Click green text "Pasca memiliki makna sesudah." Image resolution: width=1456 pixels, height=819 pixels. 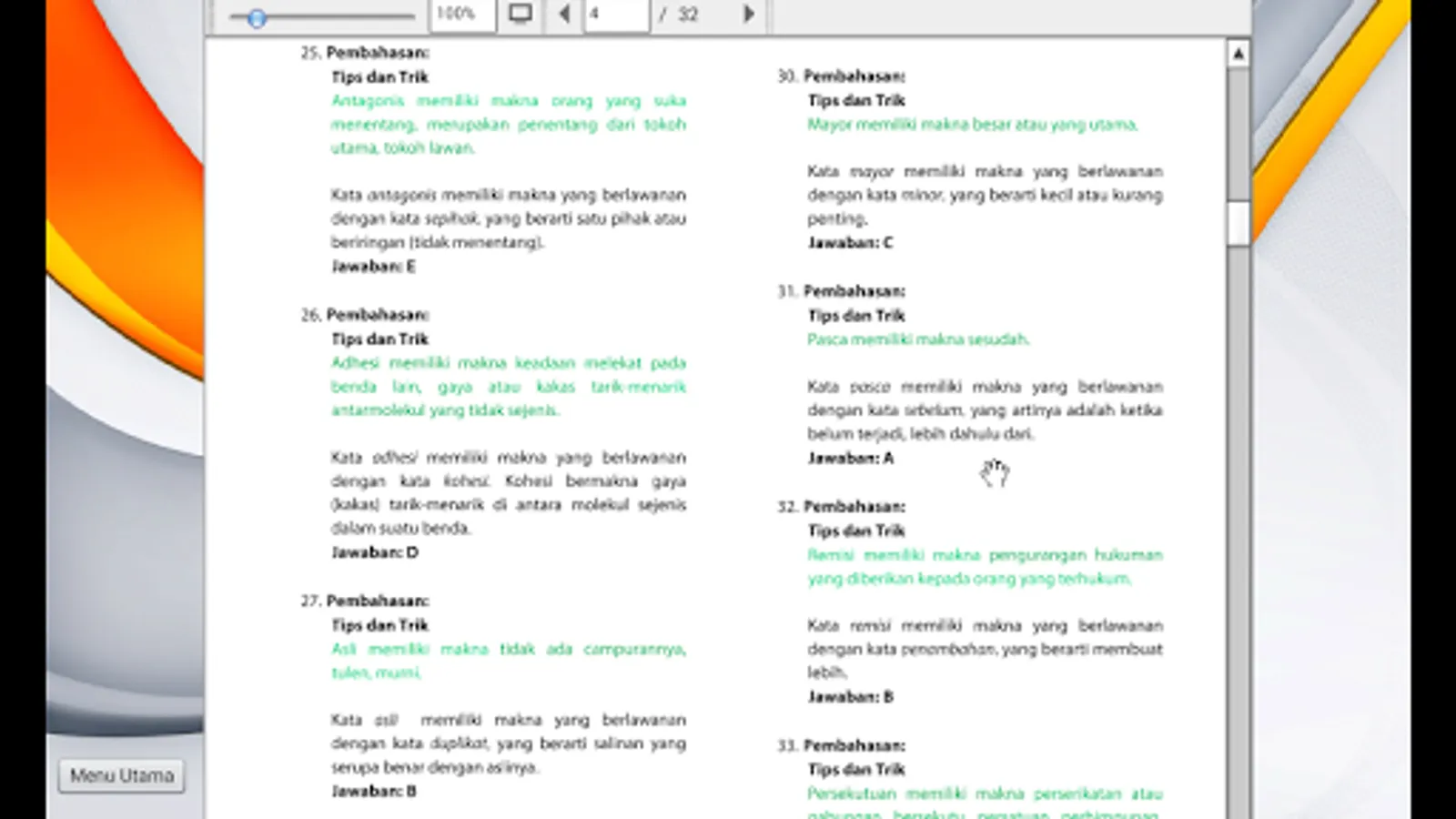[919, 339]
